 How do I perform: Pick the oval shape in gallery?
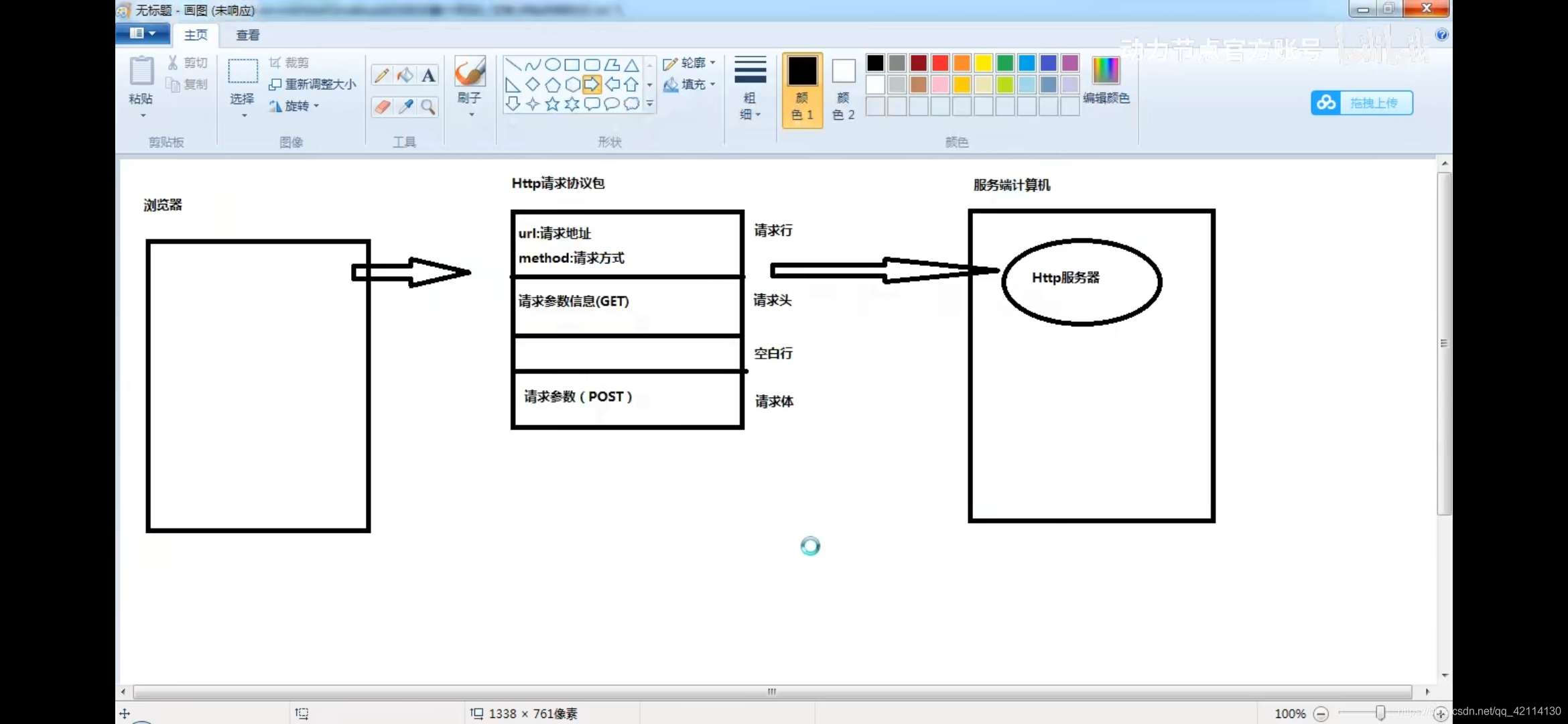tap(552, 64)
